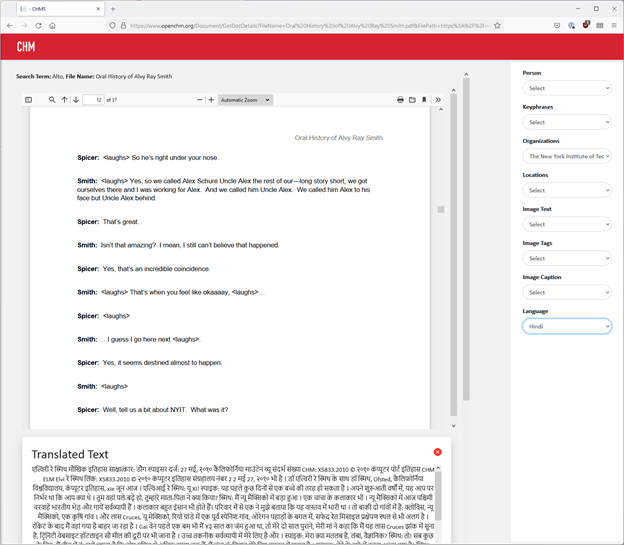The height and width of the screenshot is (545, 624).
Task: Zoom in the PDF document
Action: [211, 100]
